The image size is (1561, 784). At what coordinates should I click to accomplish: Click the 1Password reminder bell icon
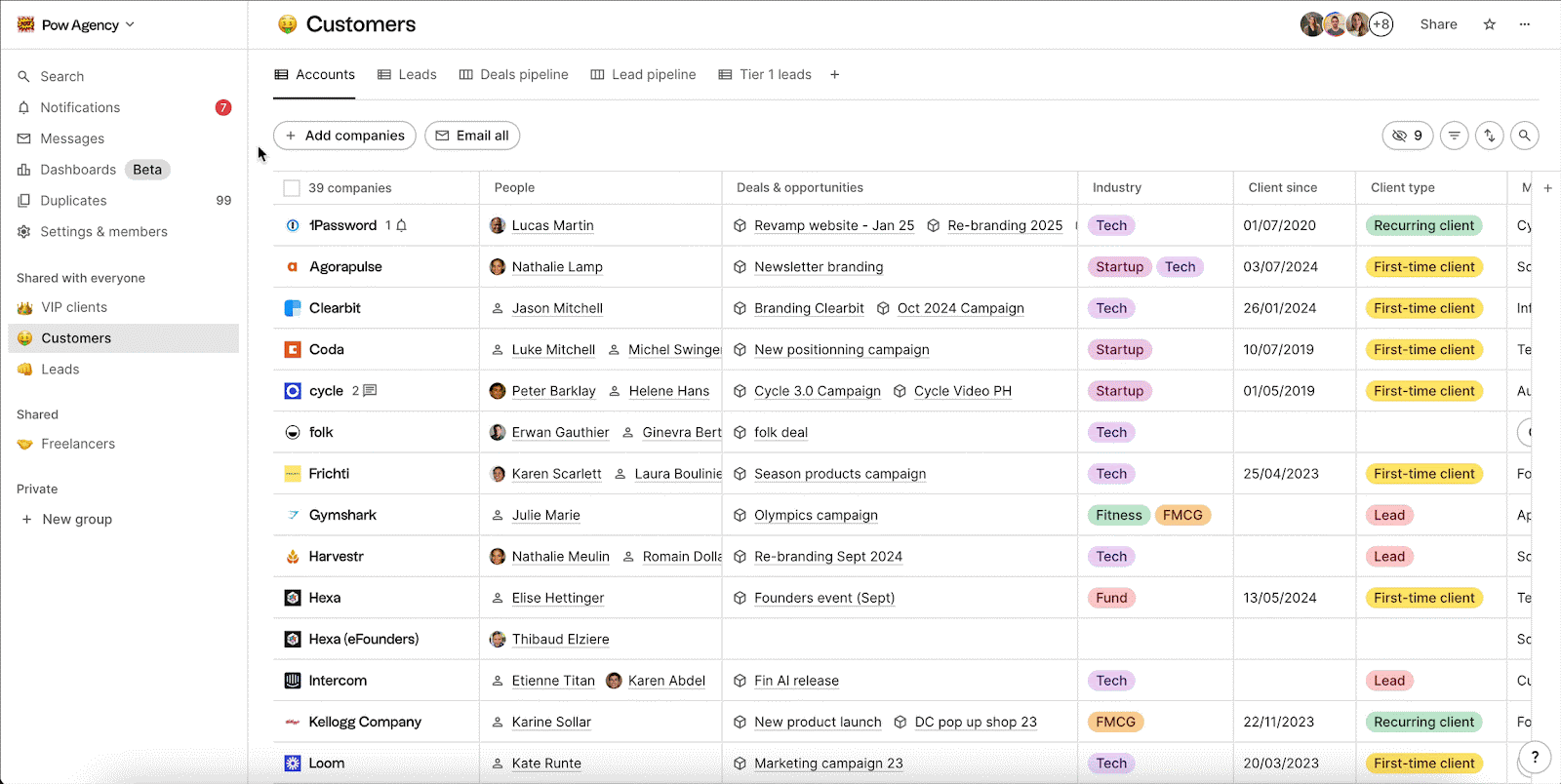401,225
